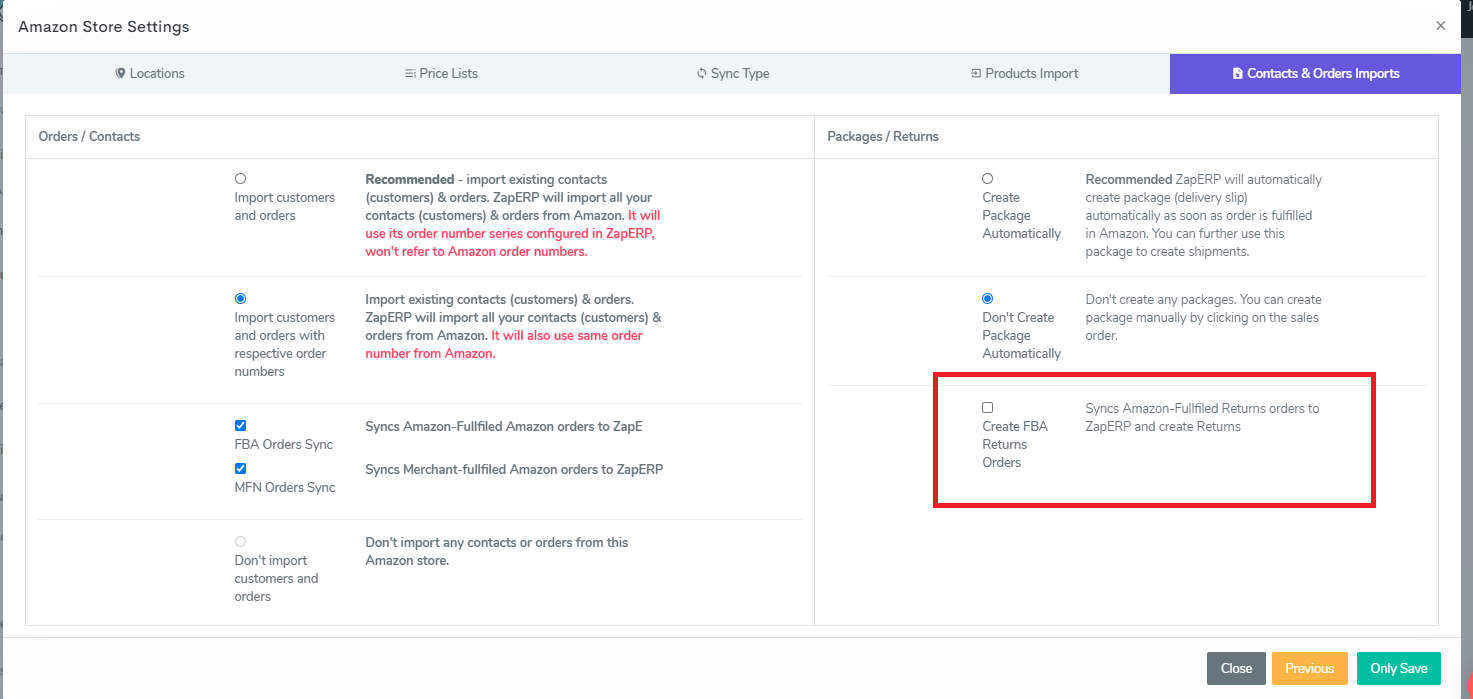Select Import customers and orders radio
1473x699 pixels.
point(240,179)
